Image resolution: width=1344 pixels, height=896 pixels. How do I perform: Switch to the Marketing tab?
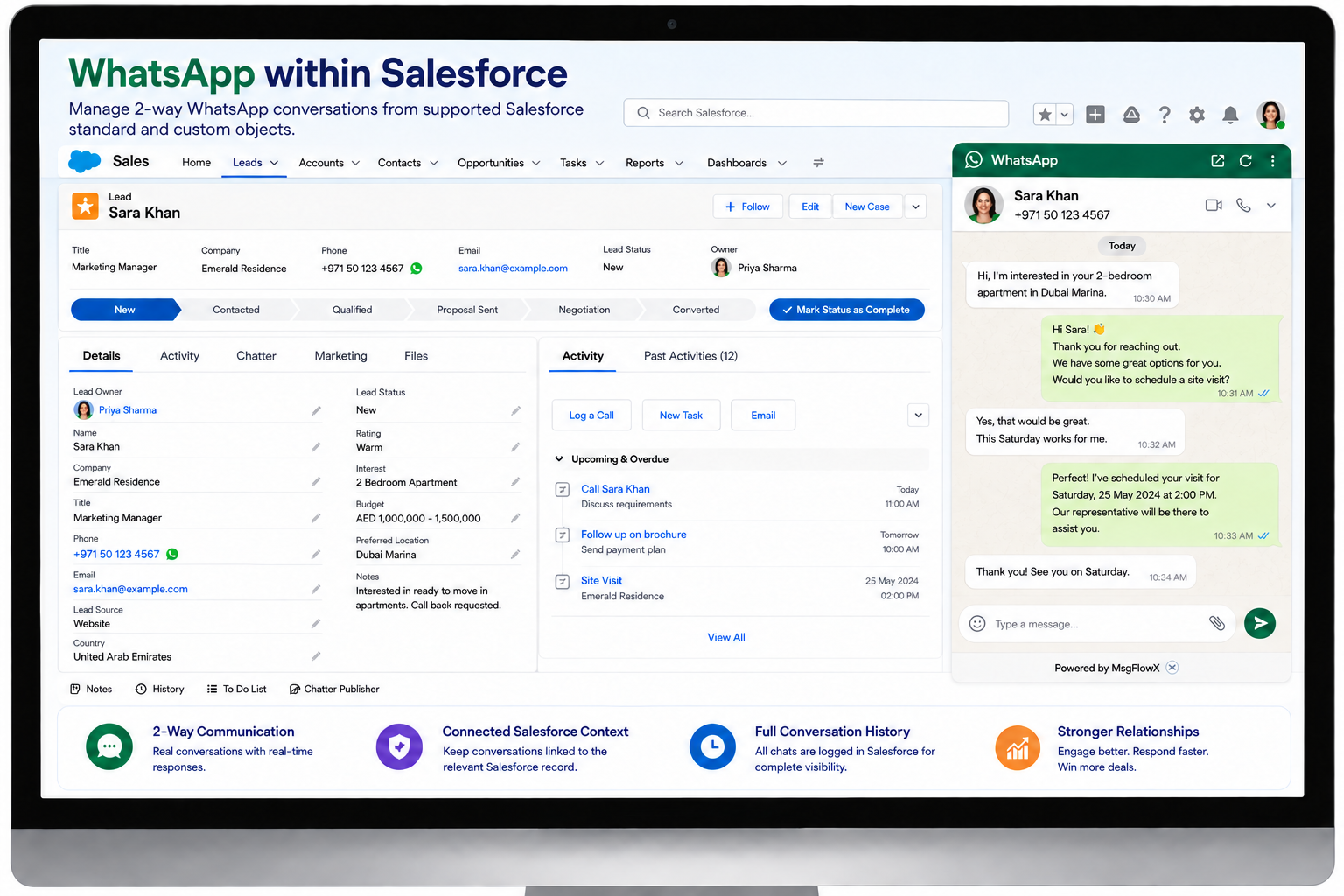[341, 356]
